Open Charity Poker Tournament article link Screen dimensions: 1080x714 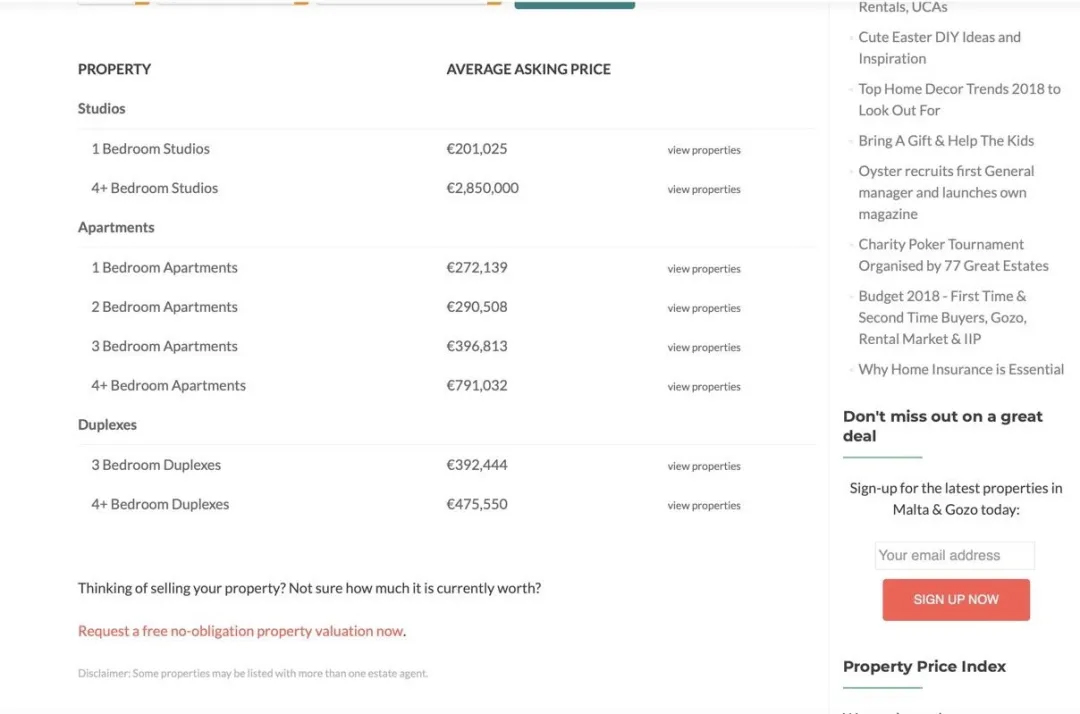[953, 255]
